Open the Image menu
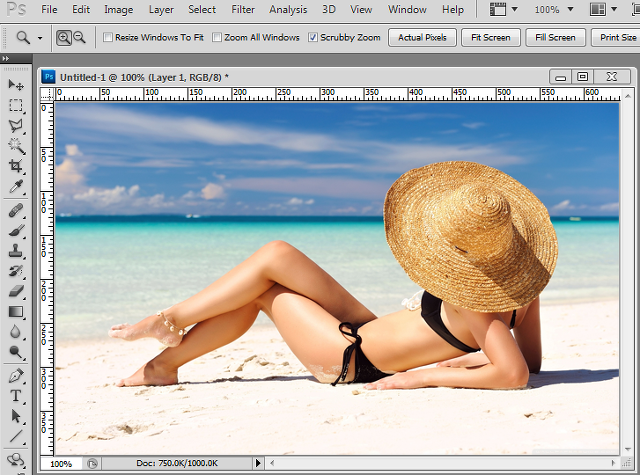 tap(118, 9)
